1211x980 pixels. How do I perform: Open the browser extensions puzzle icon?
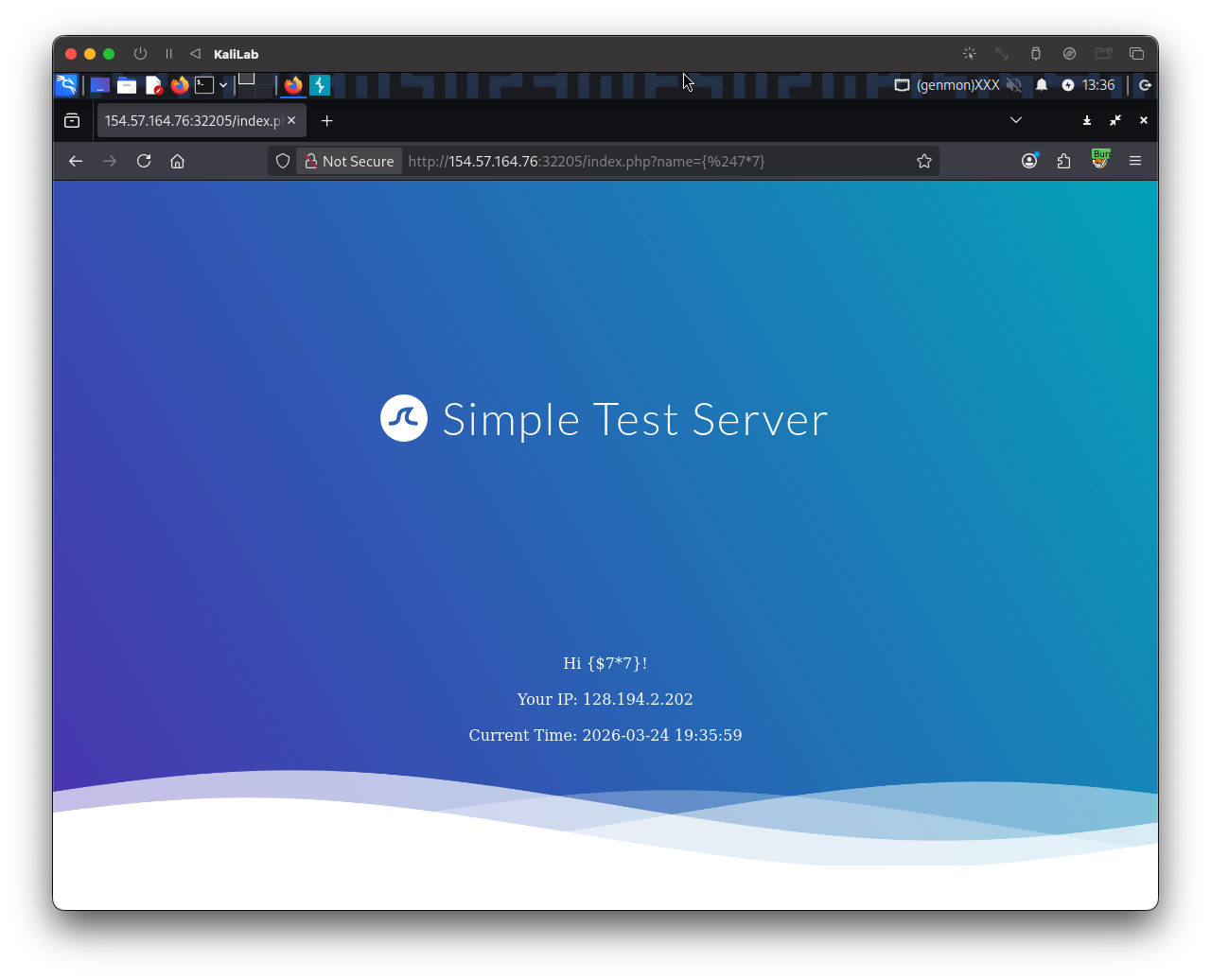tap(1063, 161)
